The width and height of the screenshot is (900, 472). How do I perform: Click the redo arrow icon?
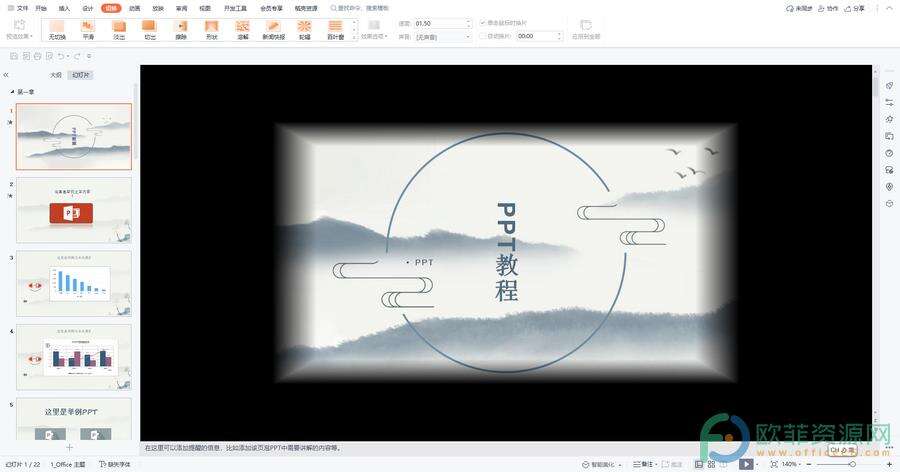point(77,56)
